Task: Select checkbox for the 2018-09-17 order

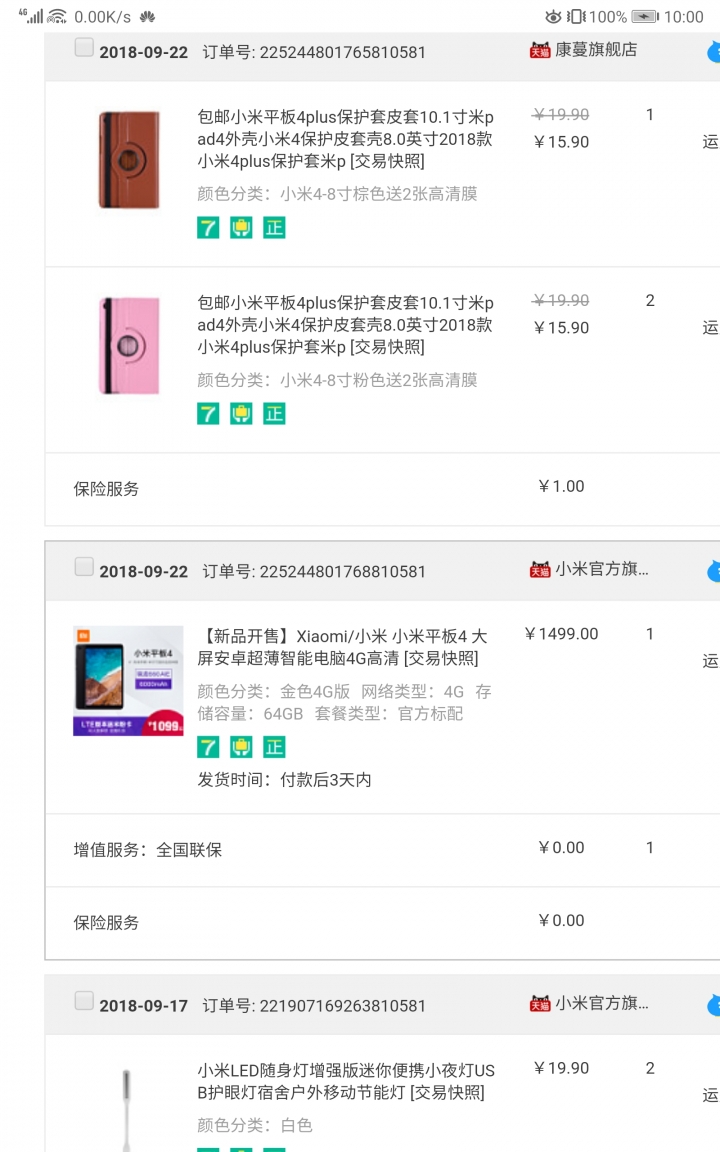Action: 84,1001
